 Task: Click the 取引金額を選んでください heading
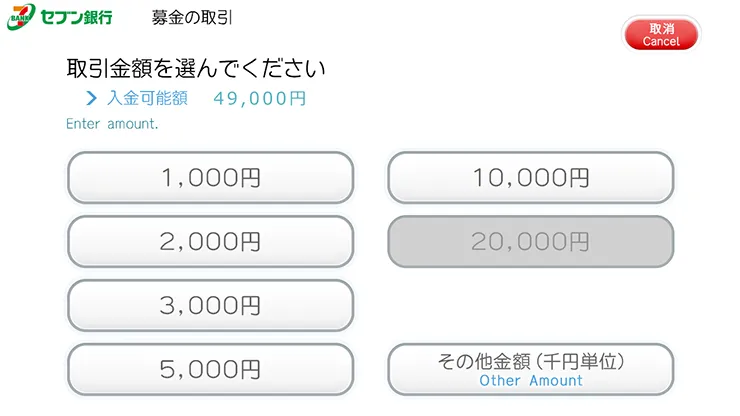tap(196, 70)
